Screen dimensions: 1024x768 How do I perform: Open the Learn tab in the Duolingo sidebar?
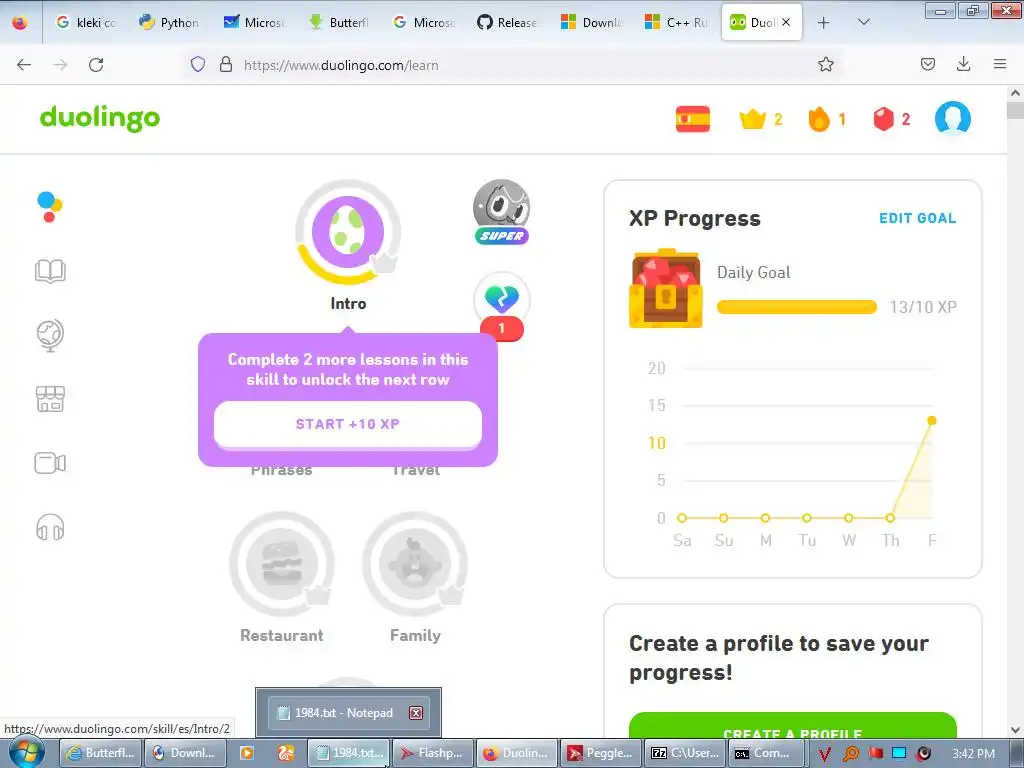pyautogui.click(x=50, y=207)
